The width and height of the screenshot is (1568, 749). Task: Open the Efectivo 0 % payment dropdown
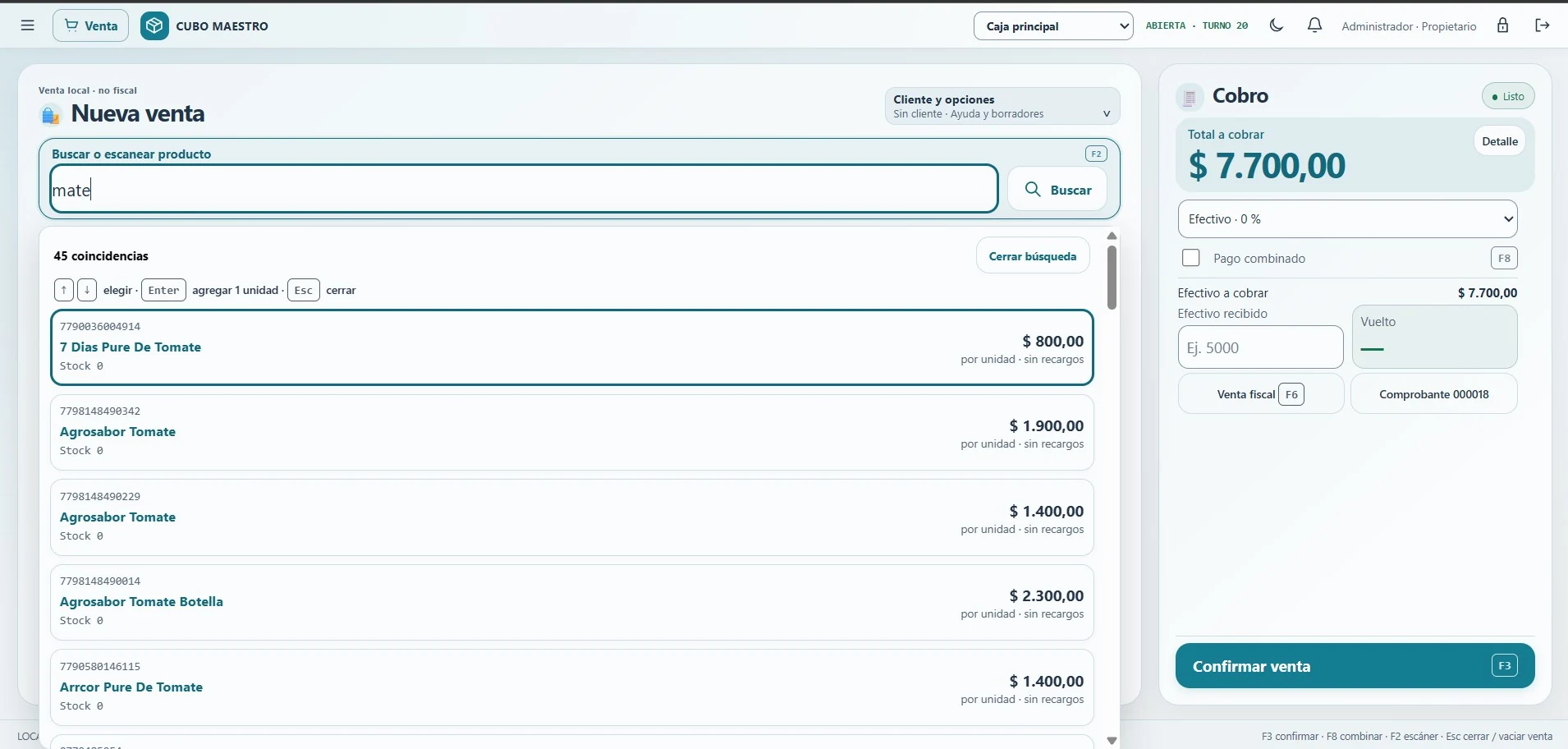pos(1347,219)
